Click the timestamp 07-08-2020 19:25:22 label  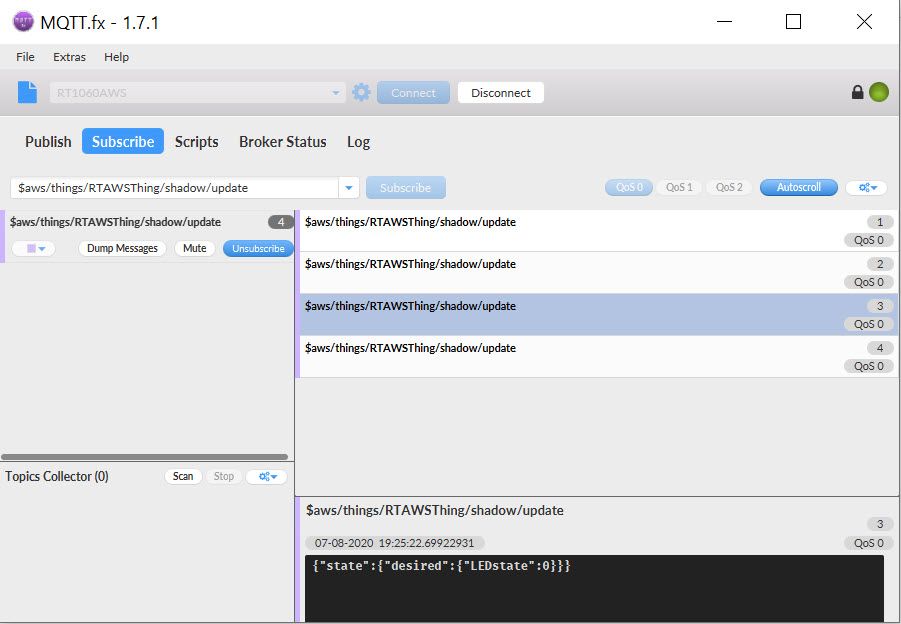pos(394,543)
